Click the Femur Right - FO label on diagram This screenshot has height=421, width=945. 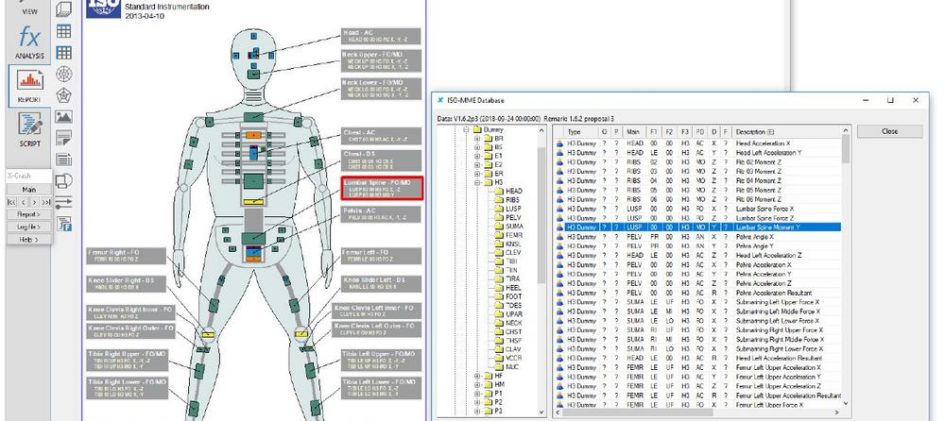tap(126, 256)
